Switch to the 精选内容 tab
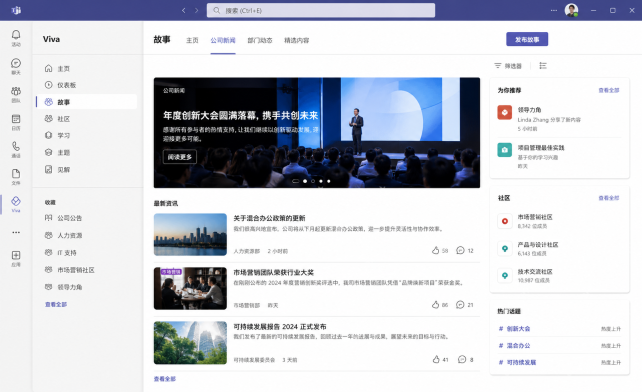 (x=296, y=40)
